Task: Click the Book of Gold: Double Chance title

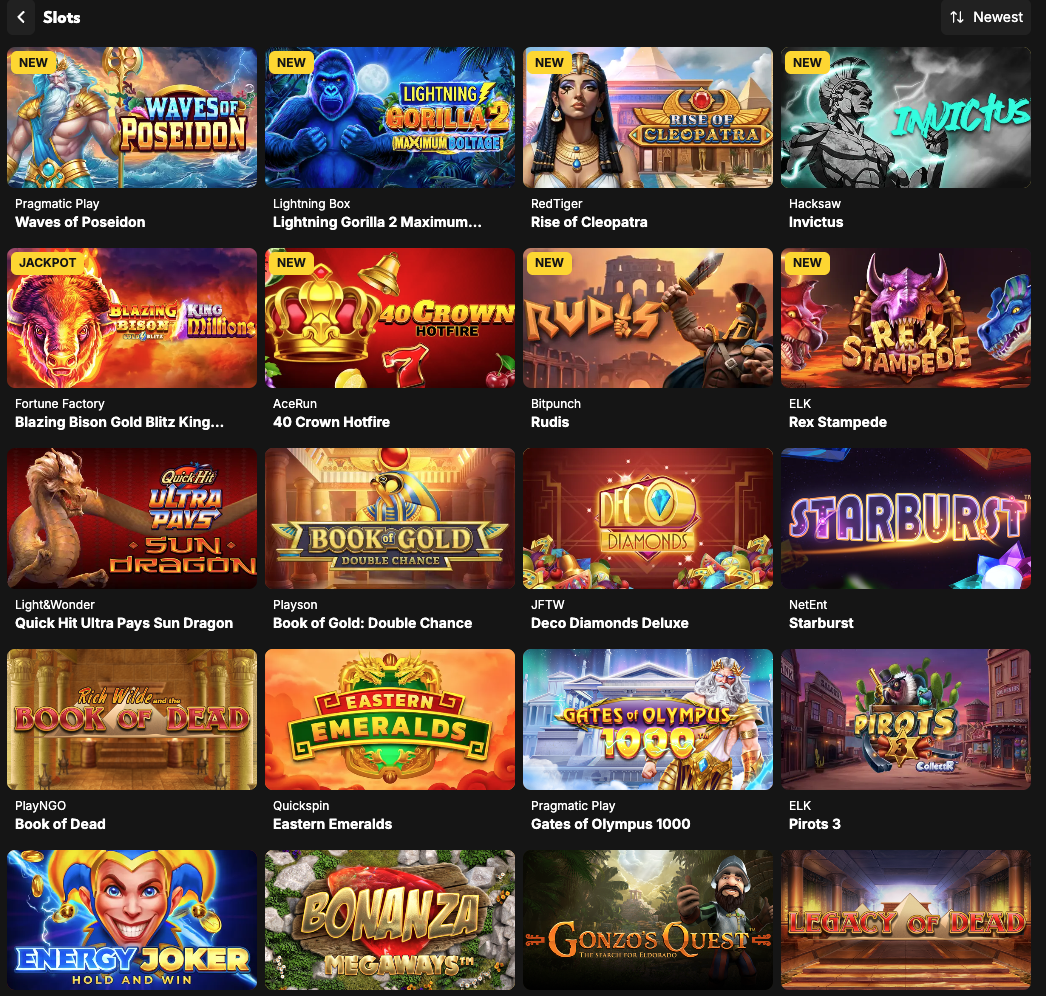Action: pos(372,623)
